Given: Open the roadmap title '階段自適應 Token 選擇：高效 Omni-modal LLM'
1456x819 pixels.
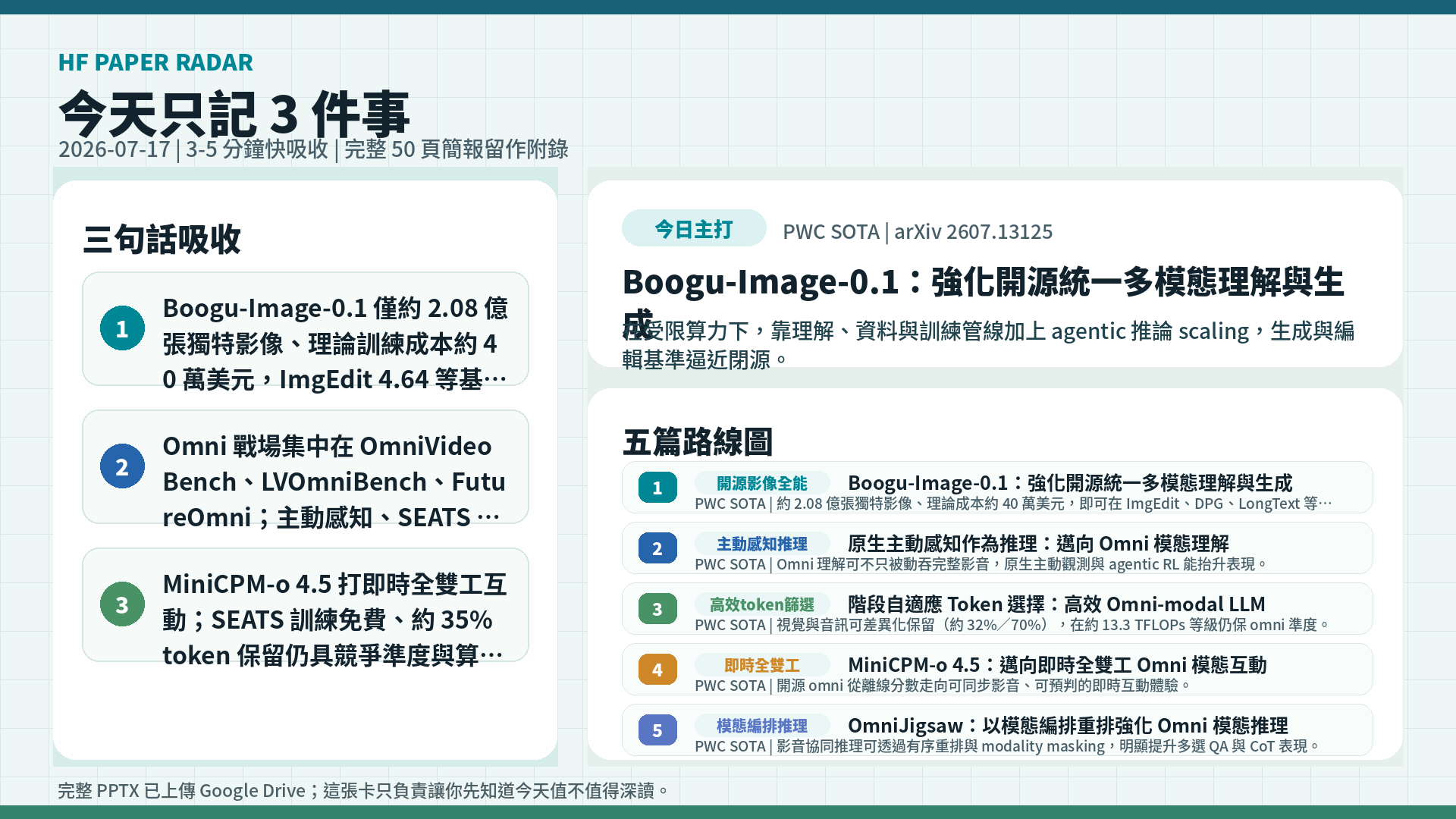Looking at the screenshot, I should point(1056,604).
